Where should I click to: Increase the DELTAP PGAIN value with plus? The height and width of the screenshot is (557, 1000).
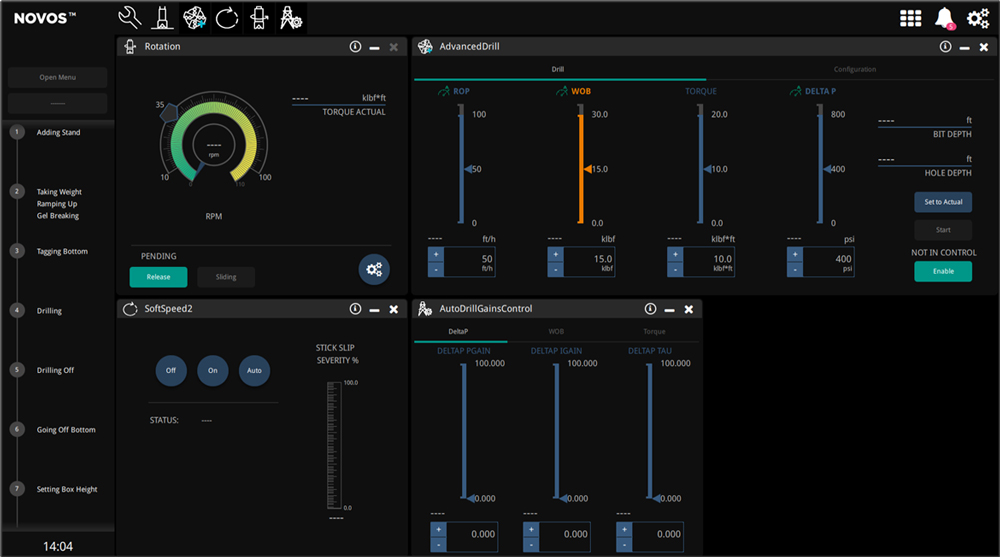(x=438, y=528)
